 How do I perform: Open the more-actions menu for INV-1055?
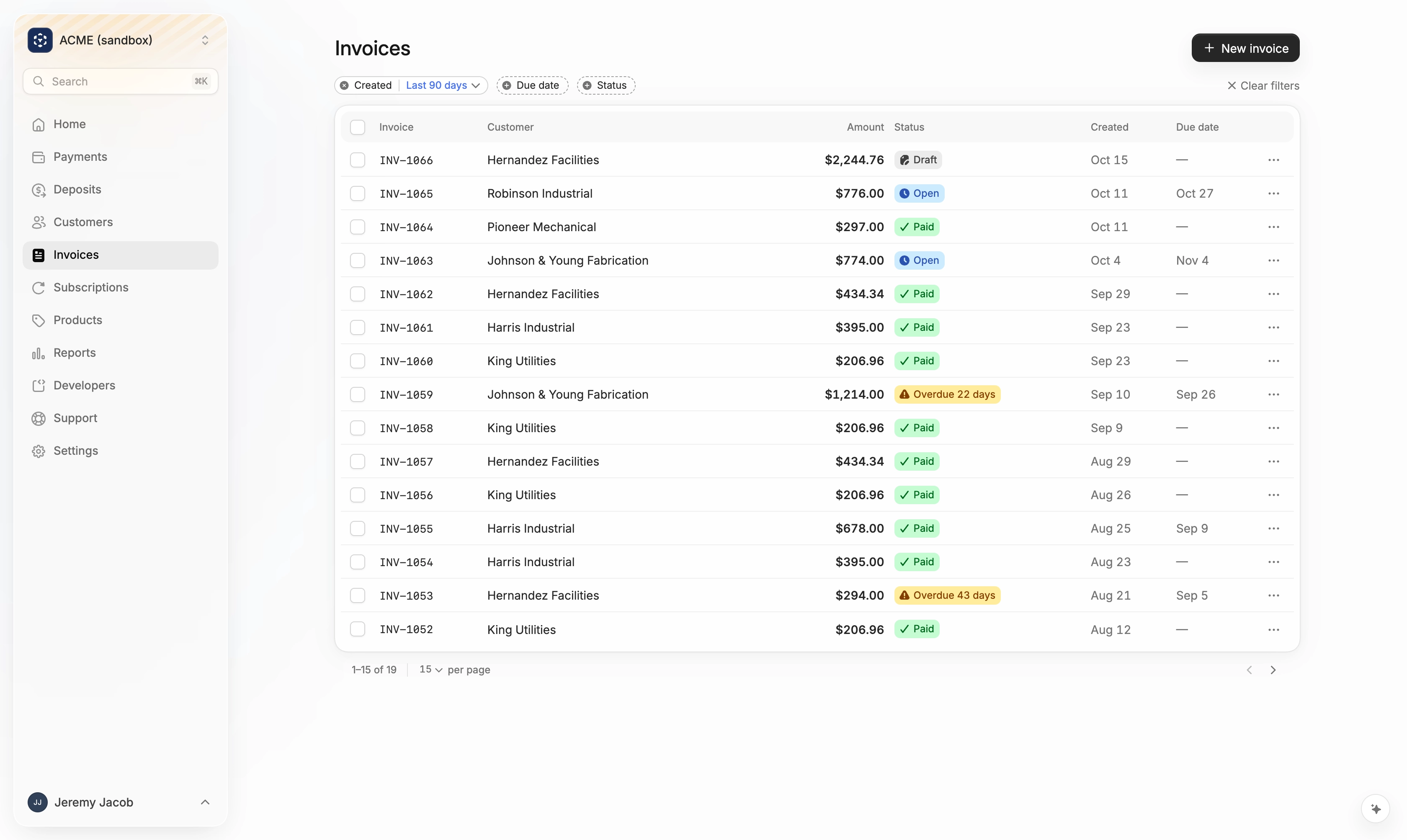click(1273, 528)
